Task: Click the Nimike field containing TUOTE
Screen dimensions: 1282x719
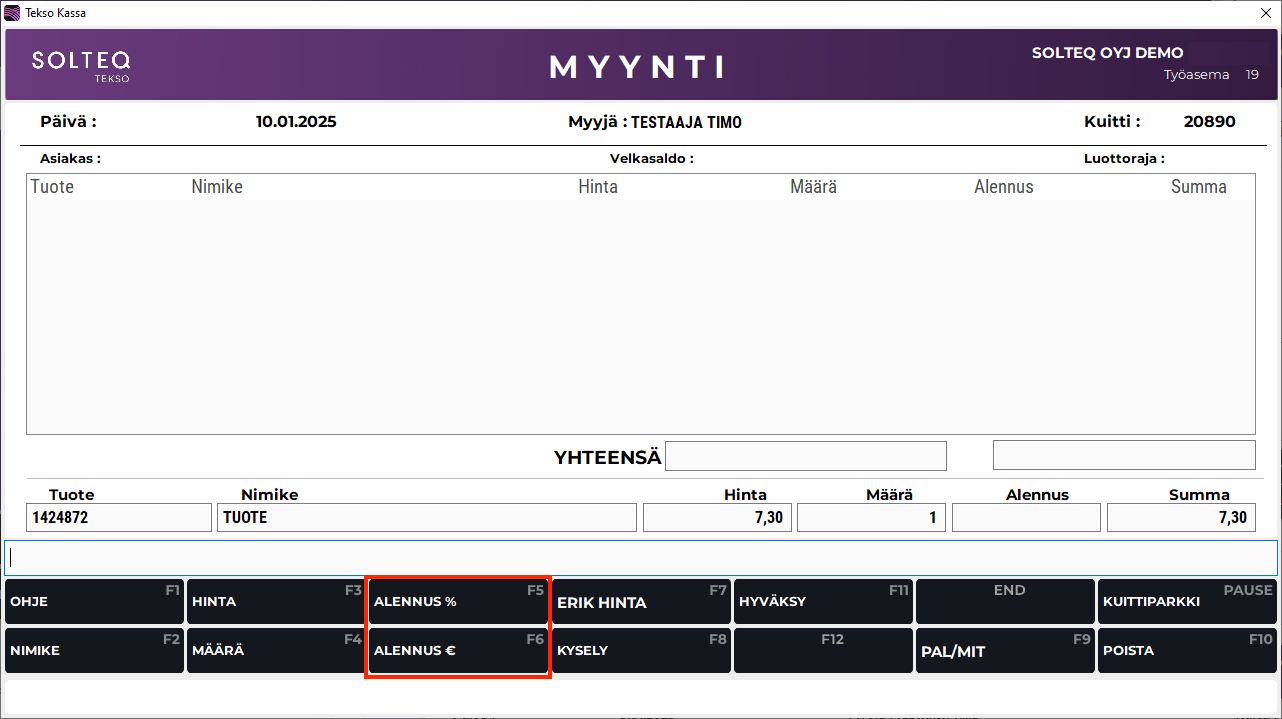Action: tap(426, 517)
